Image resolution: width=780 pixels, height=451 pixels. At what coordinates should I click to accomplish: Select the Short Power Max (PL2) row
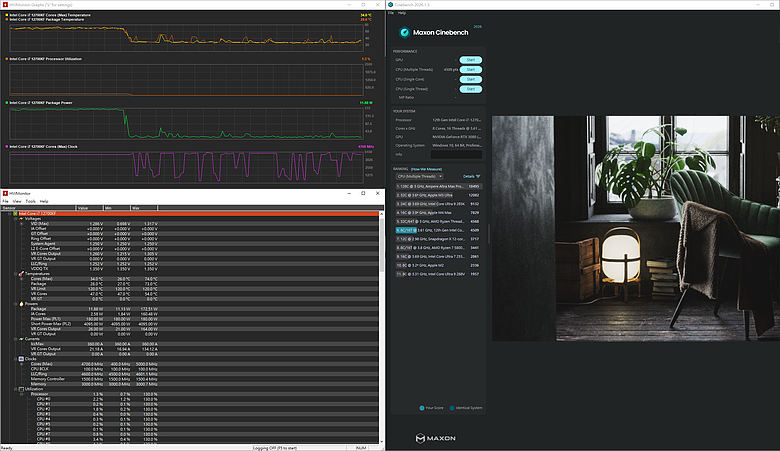(196, 324)
